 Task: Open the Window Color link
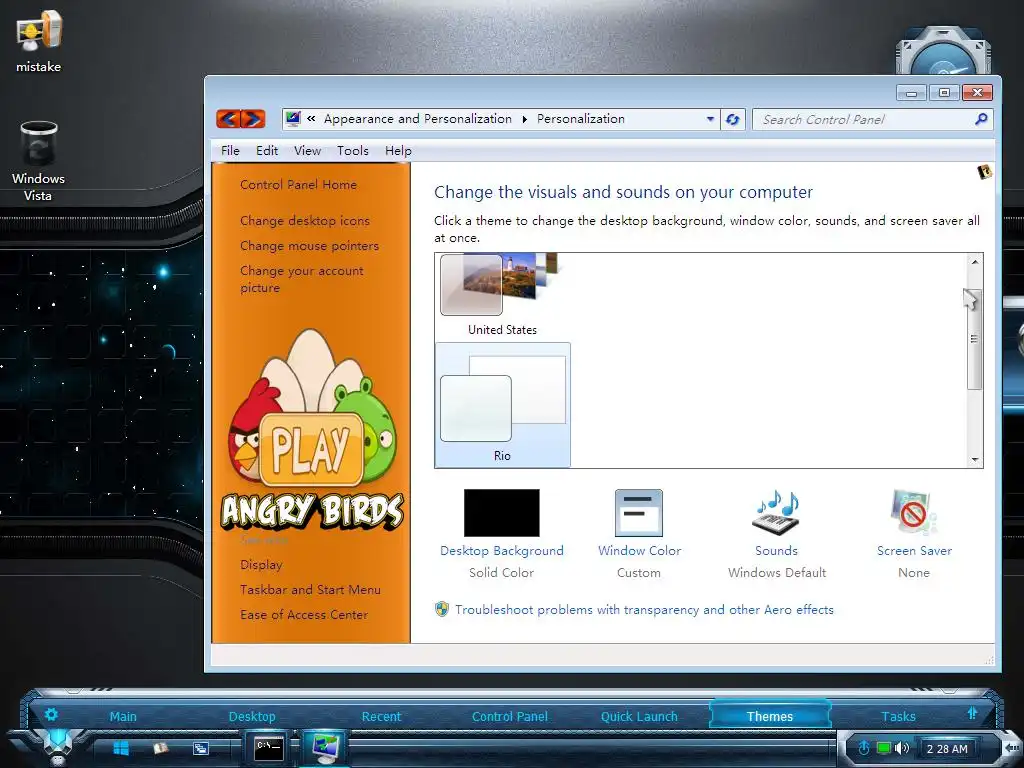point(639,551)
